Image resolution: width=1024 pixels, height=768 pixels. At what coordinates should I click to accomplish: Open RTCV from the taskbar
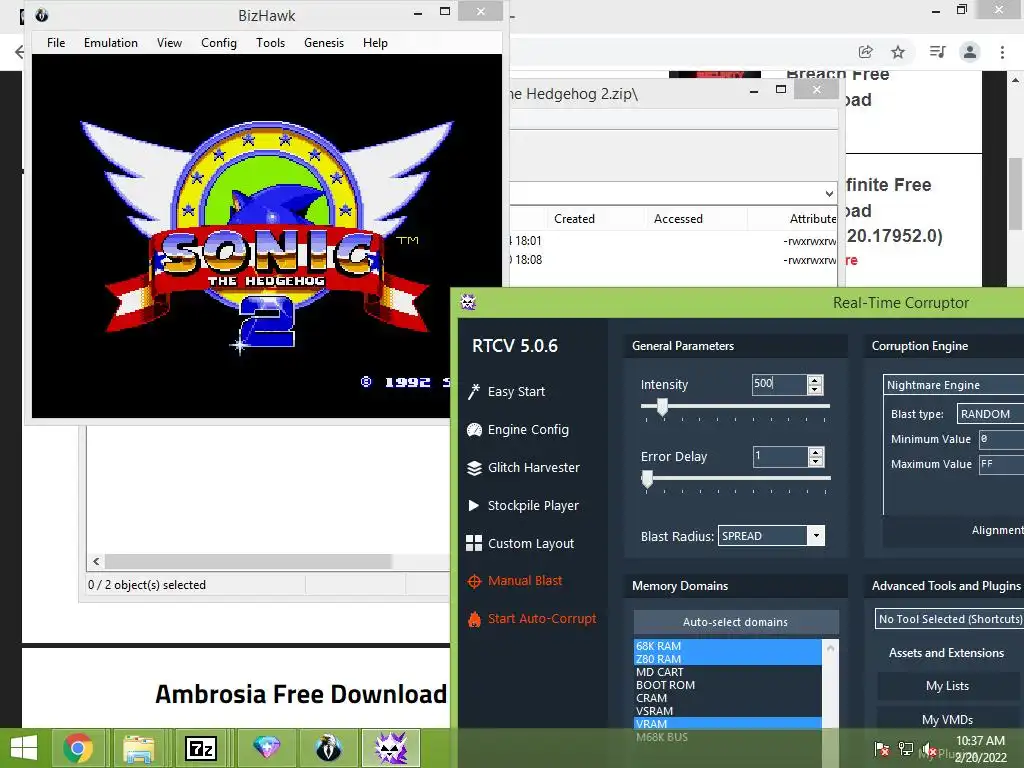[x=391, y=748]
